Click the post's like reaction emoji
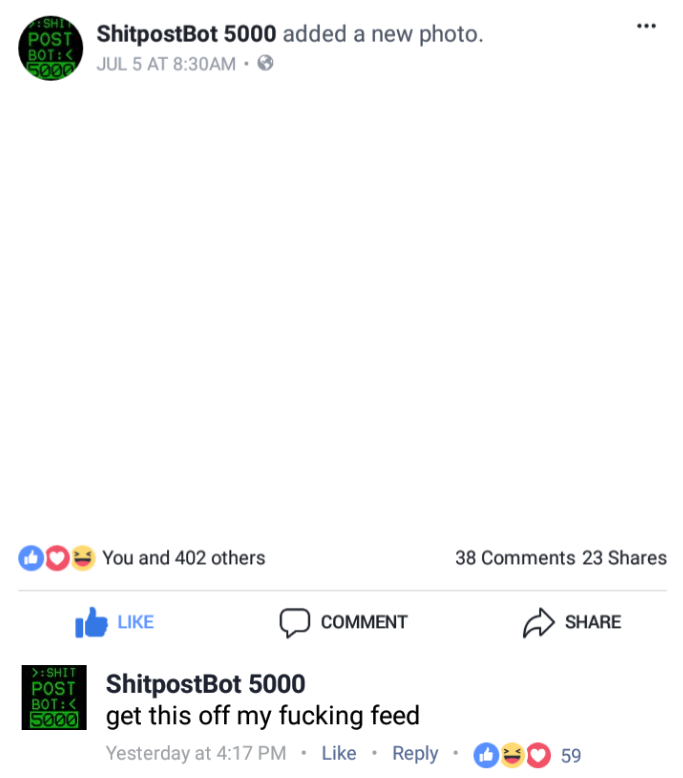Viewport: 683px width, 778px height. (x=31, y=558)
